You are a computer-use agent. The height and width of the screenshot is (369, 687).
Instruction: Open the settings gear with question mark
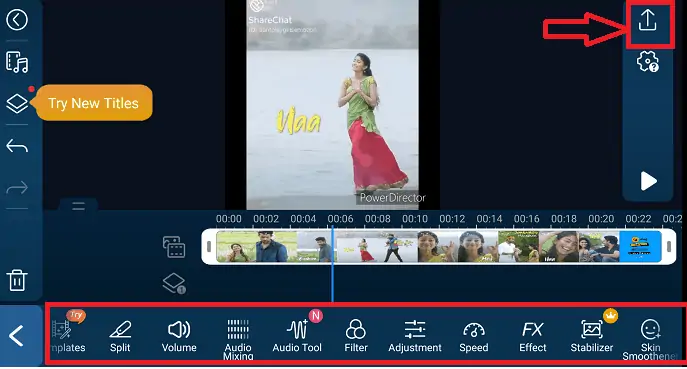click(x=648, y=61)
